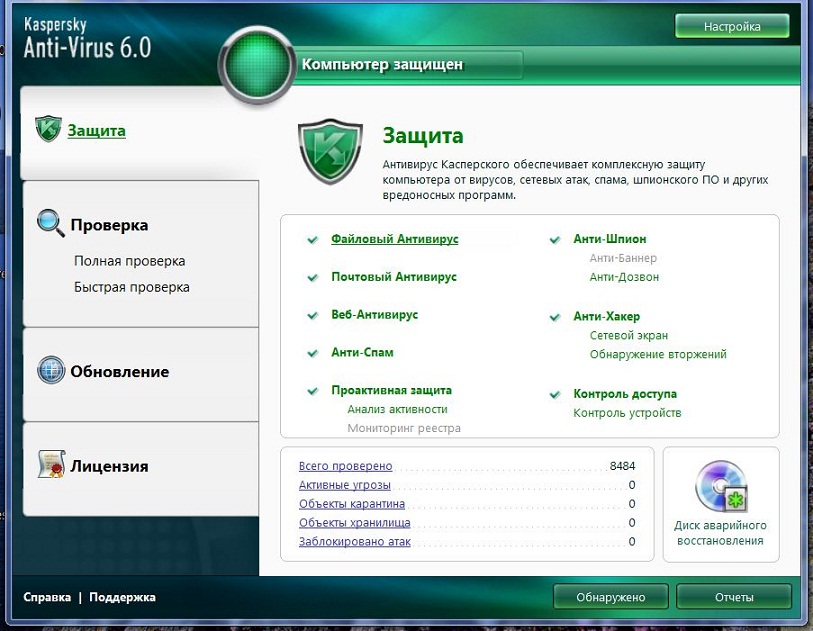
Task: Open Веб-Антивирус component
Action: pos(375,315)
